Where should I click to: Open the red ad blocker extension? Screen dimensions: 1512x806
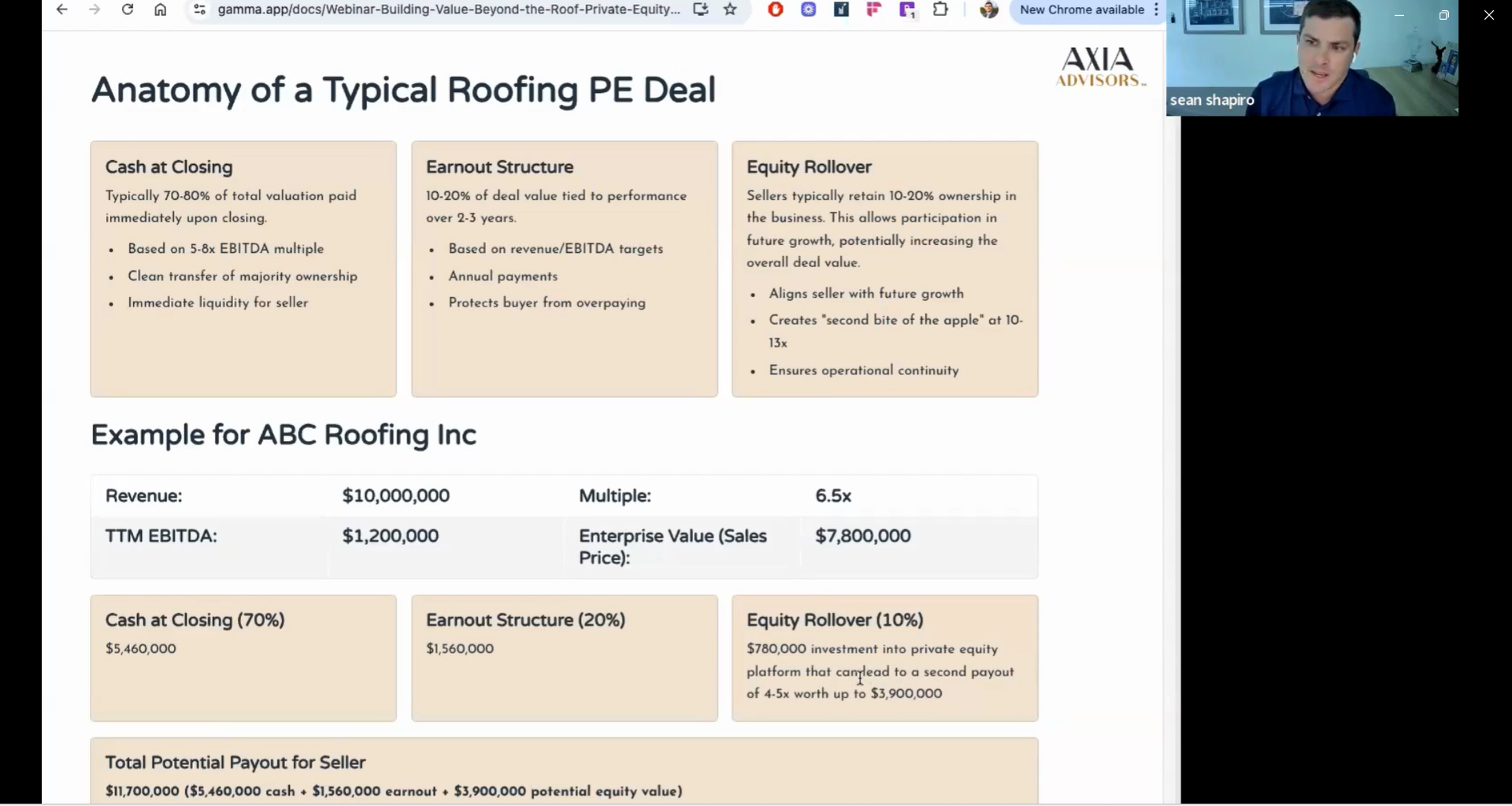pos(776,9)
